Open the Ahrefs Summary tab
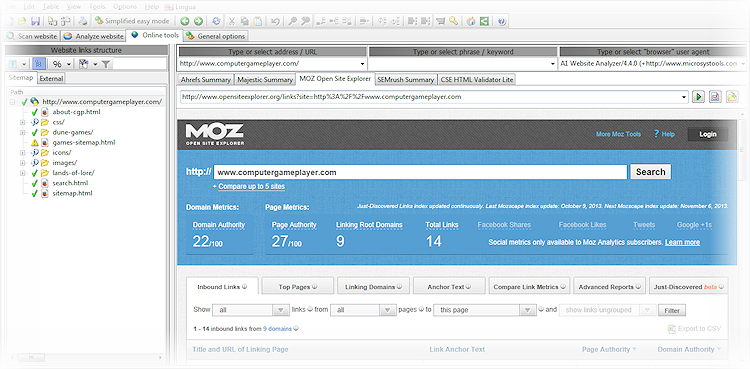 pos(206,79)
